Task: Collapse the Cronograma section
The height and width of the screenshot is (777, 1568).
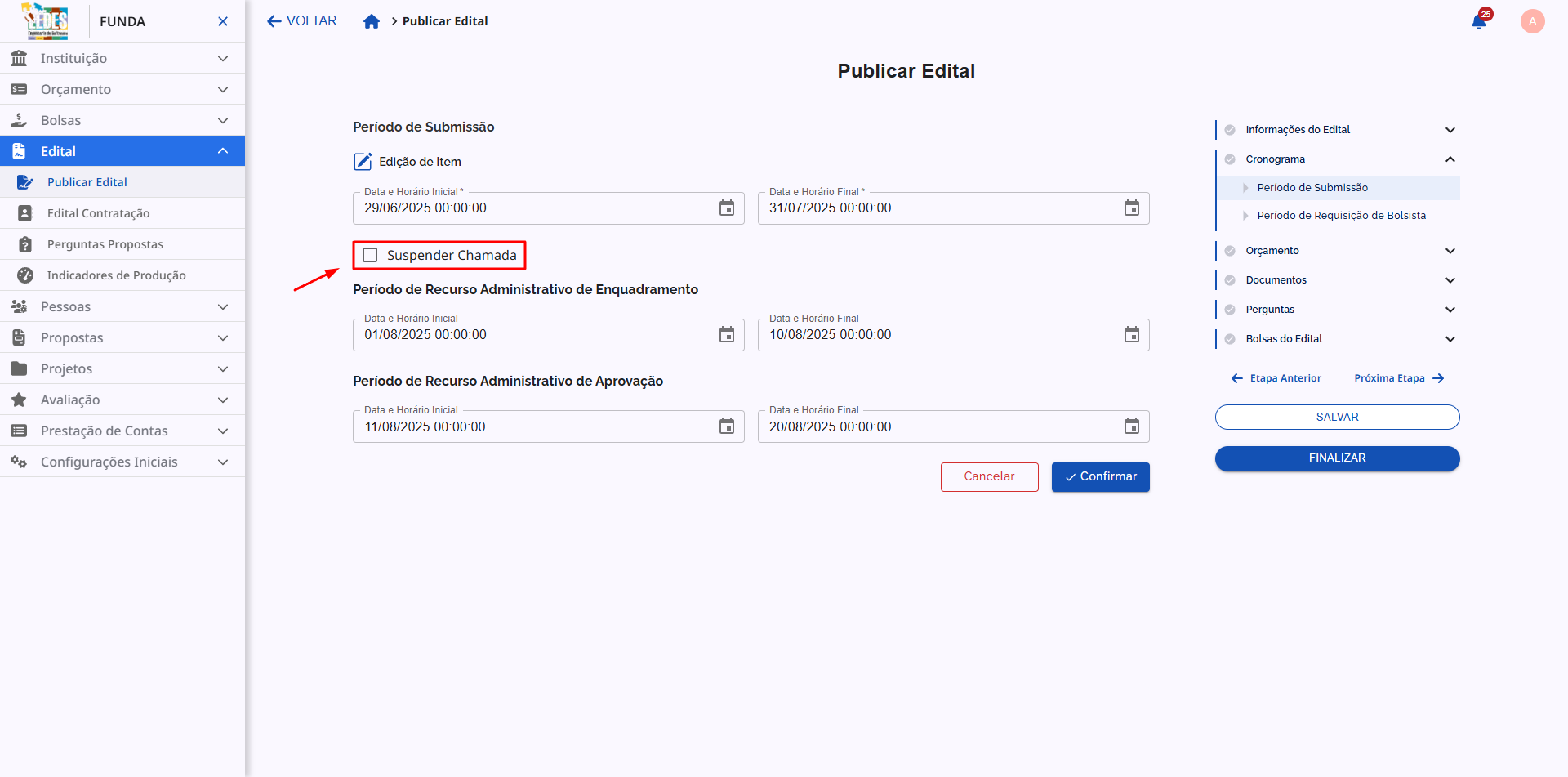Action: click(1451, 159)
